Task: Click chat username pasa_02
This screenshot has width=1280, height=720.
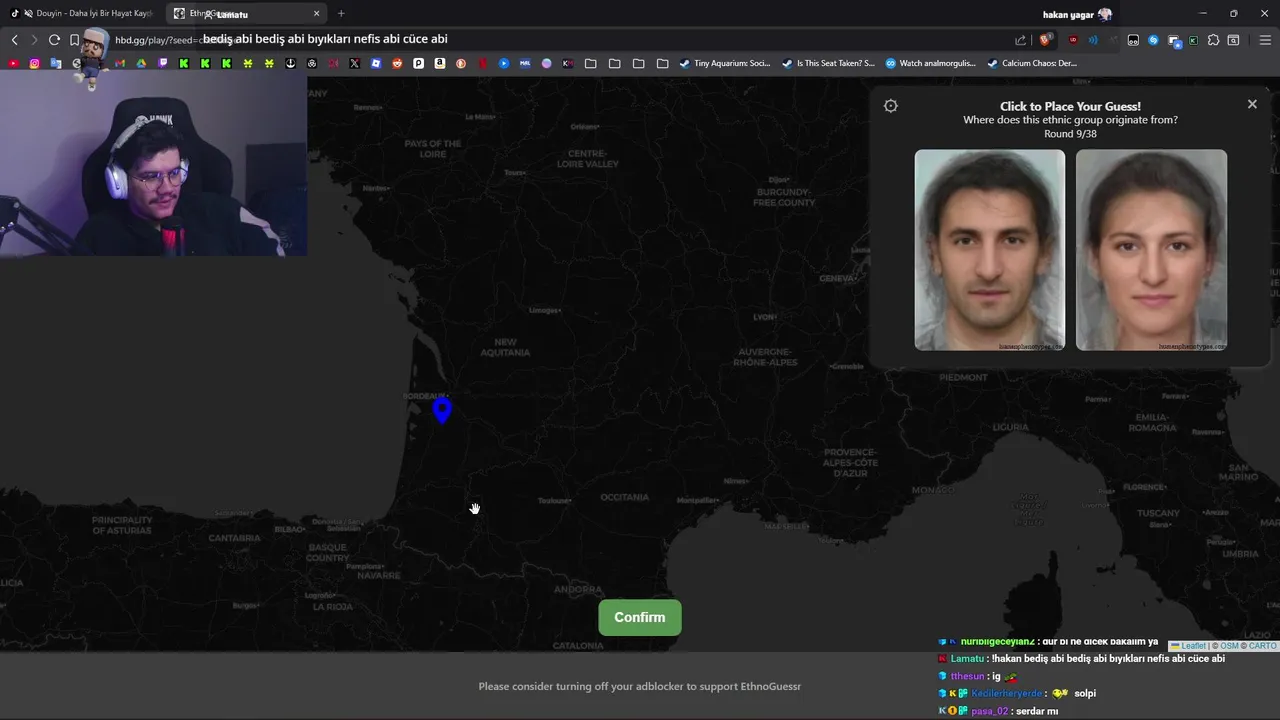Action: (989, 711)
